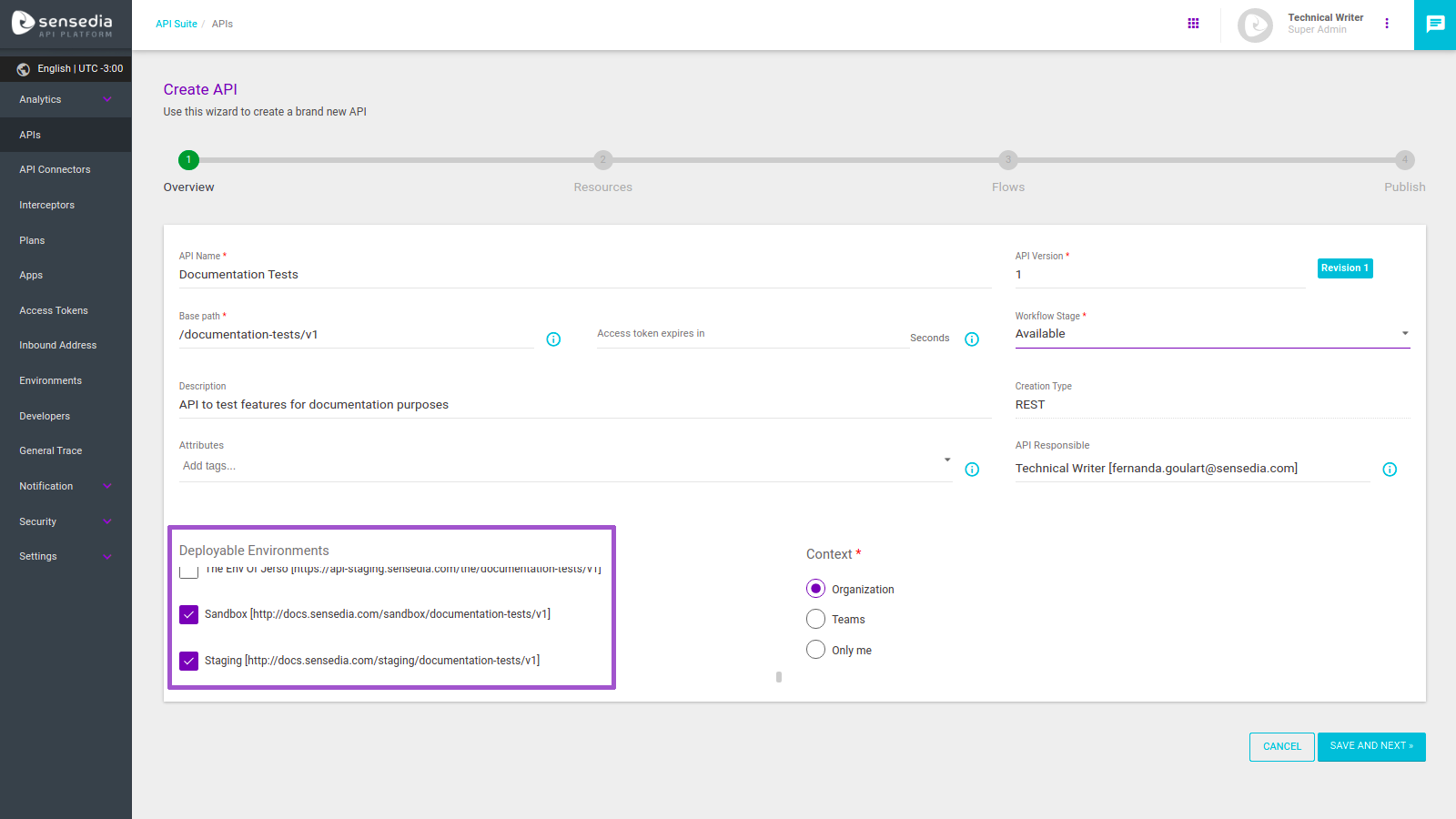
Task: Expand the Attributes tags dropdown
Action: tap(946, 460)
